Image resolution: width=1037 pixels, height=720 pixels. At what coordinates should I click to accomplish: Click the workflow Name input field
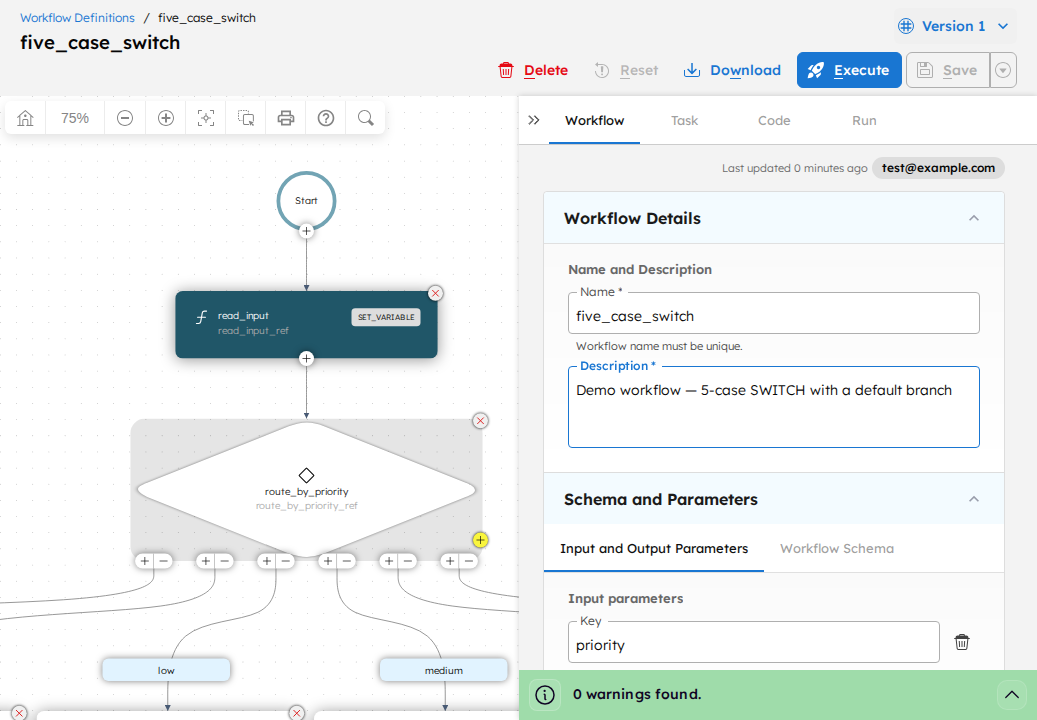pos(774,313)
